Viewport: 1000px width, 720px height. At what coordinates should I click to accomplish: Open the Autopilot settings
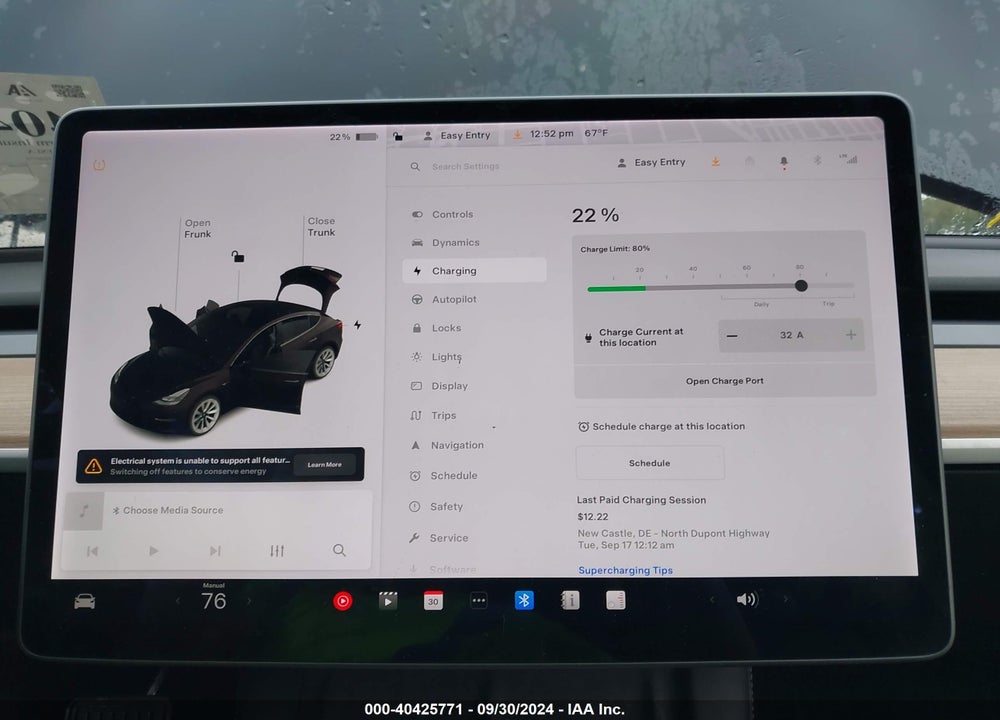pyautogui.click(x=453, y=299)
